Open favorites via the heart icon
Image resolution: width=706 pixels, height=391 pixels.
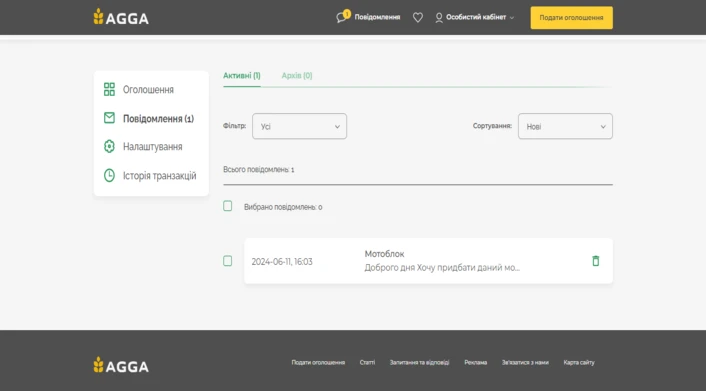click(418, 18)
